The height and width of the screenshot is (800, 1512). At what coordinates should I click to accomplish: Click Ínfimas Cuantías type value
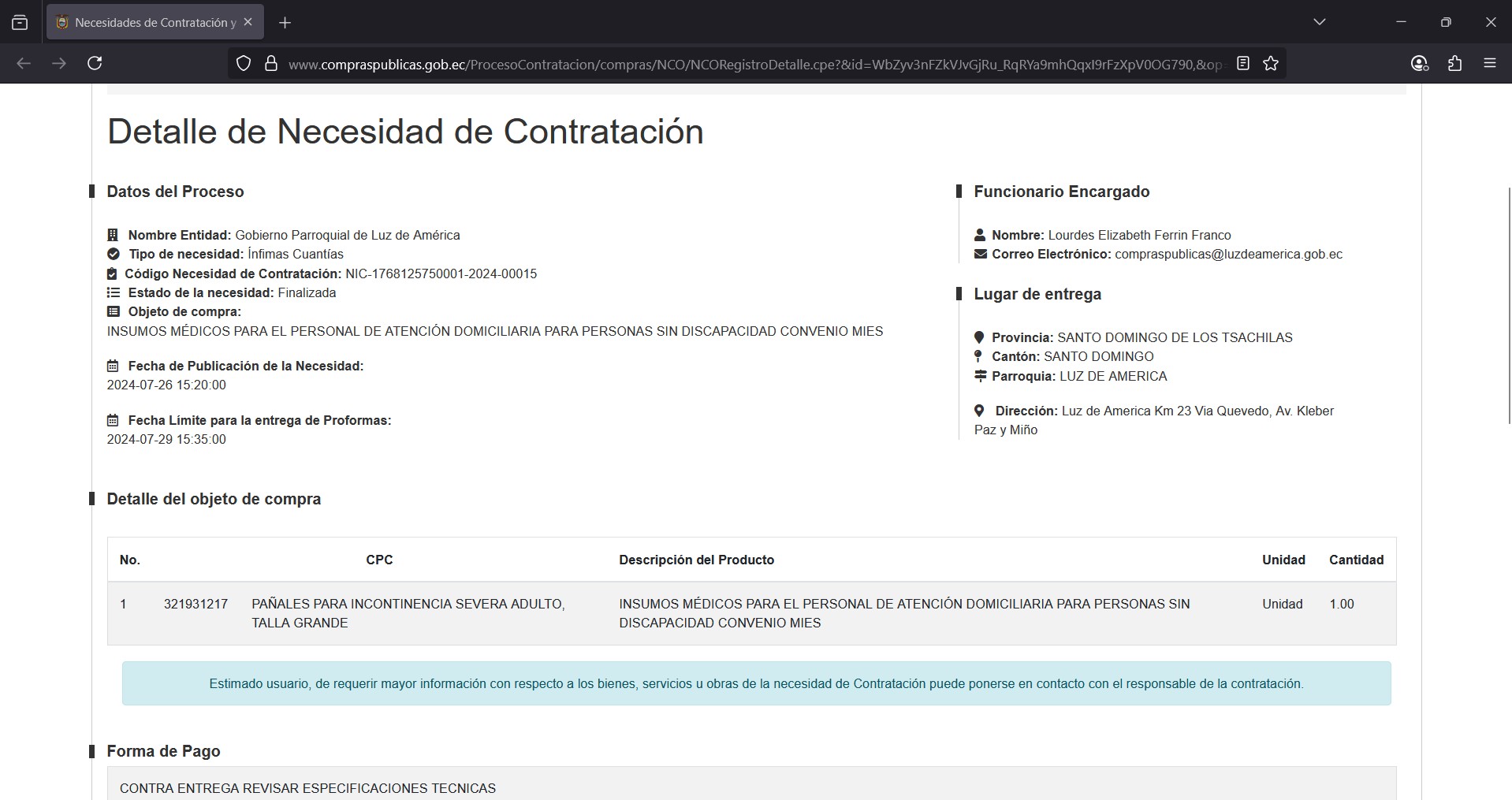[x=296, y=254]
